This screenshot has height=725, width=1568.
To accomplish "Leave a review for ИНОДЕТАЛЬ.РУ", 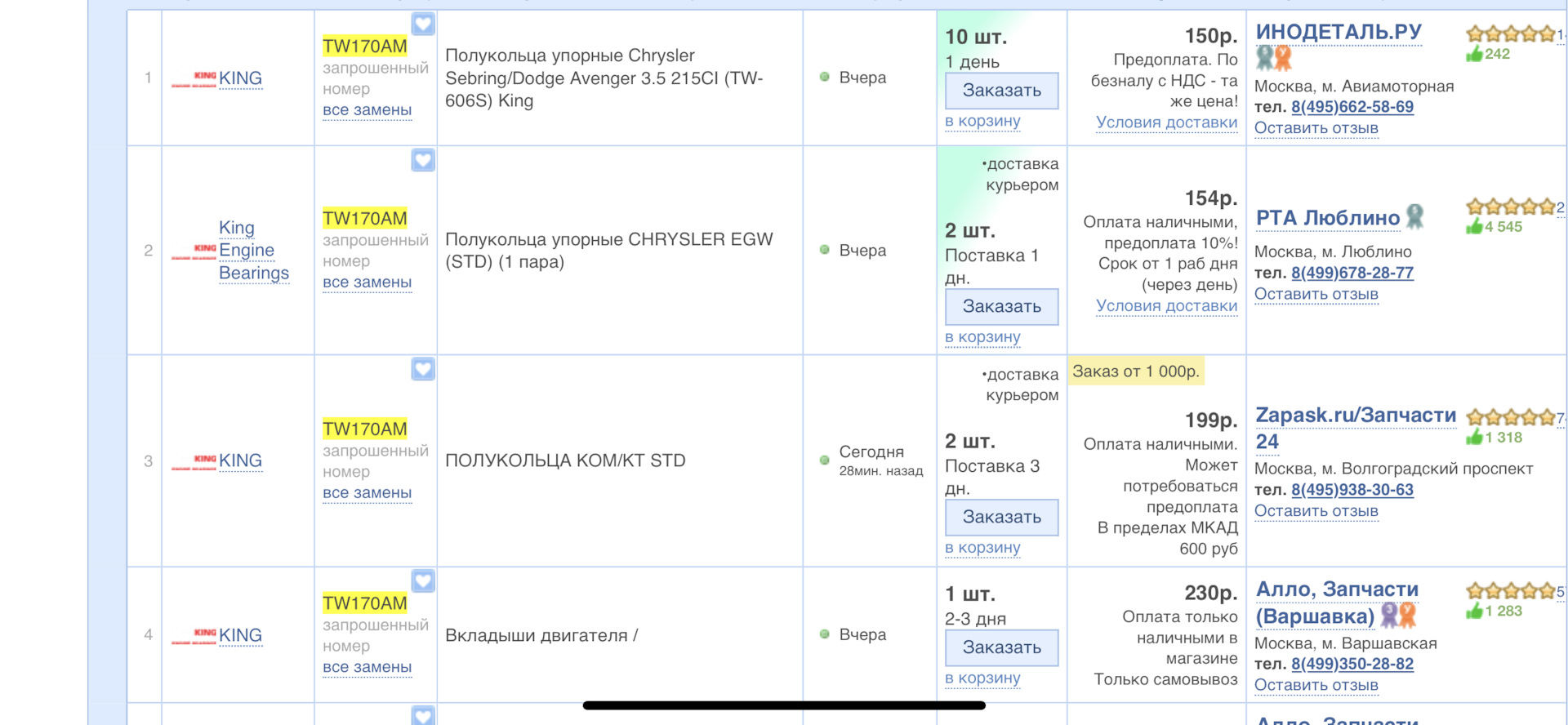I will coord(1316,128).
